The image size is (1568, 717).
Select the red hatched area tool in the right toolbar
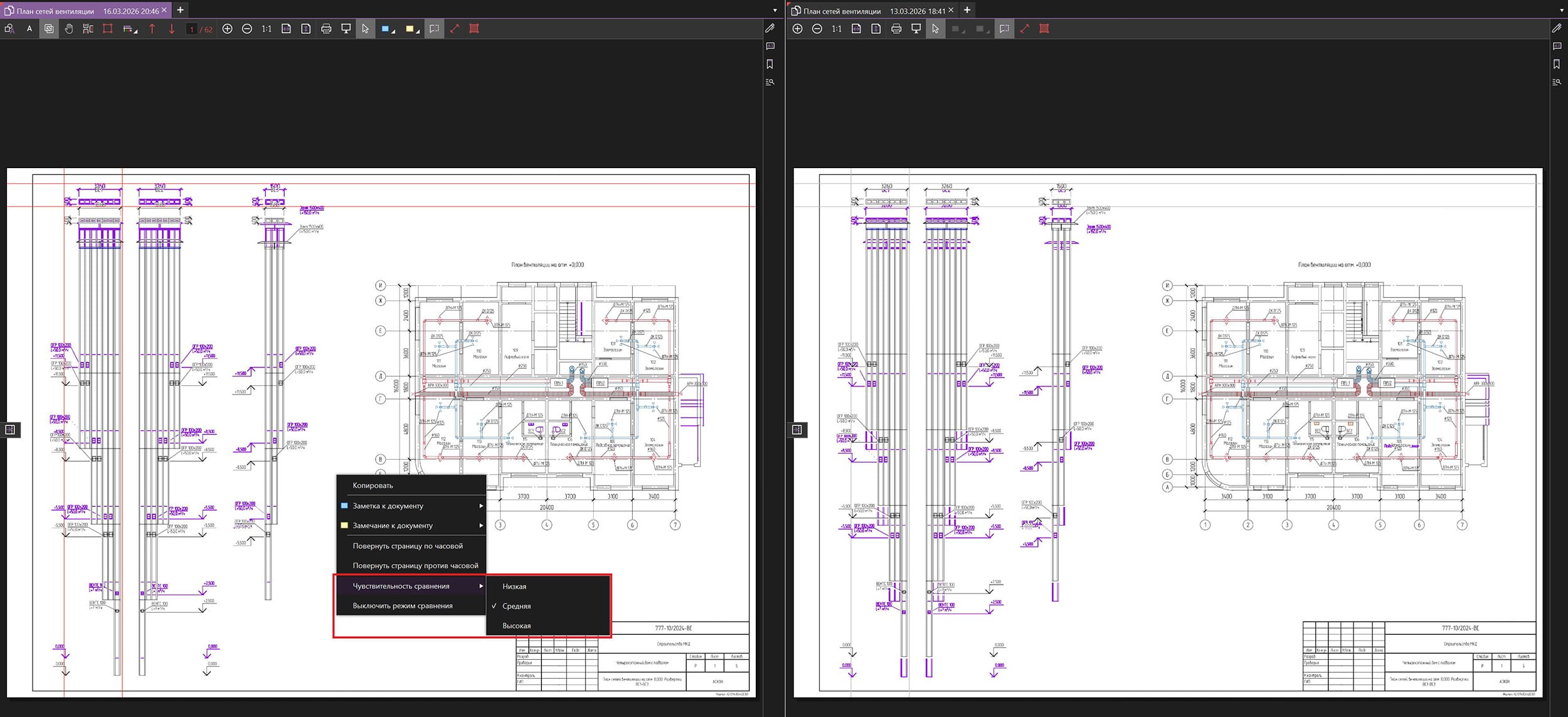click(x=1044, y=29)
